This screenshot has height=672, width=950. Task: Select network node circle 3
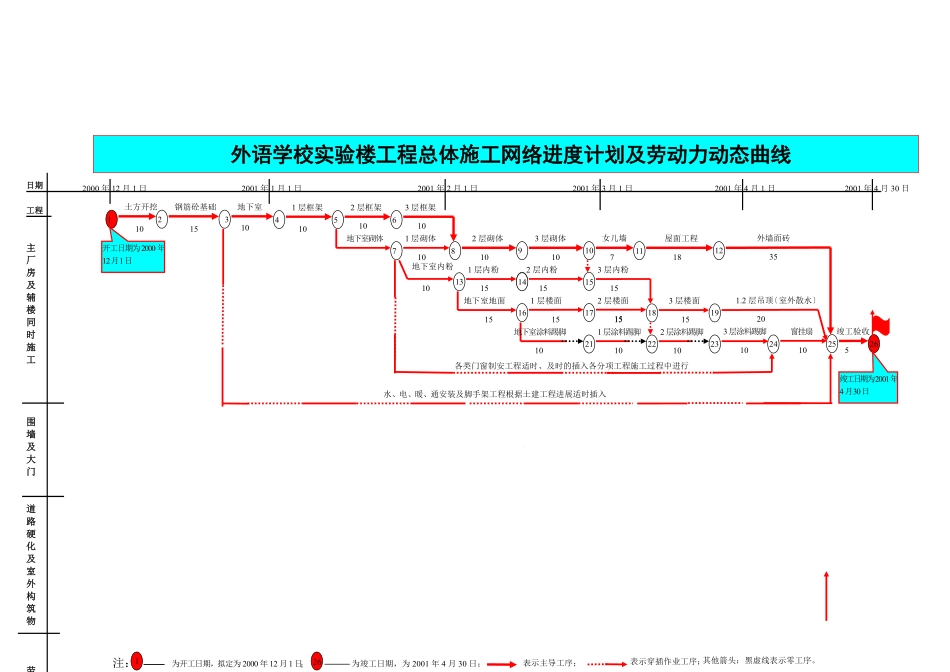pos(225,219)
